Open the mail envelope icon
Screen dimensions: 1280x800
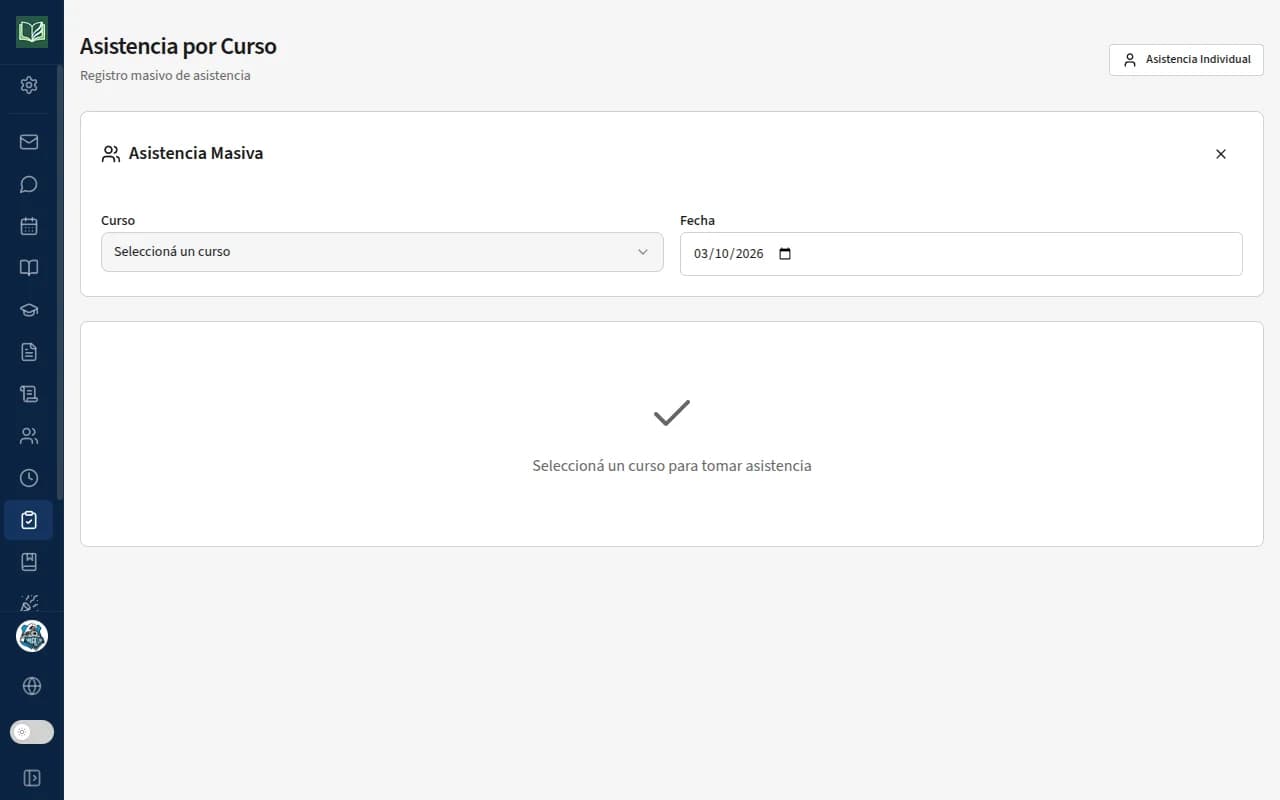29,142
